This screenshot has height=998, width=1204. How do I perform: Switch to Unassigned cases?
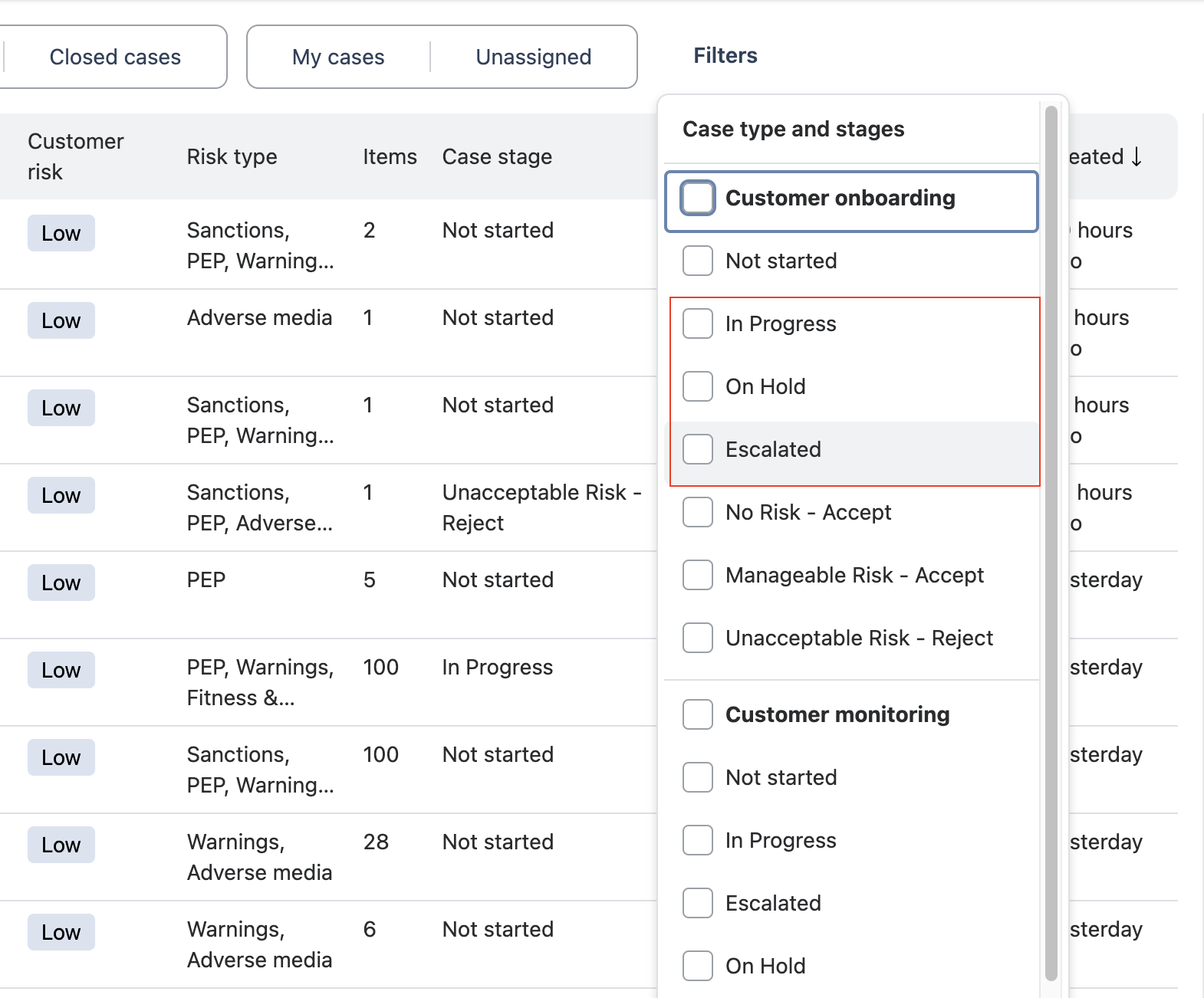click(533, 57)
